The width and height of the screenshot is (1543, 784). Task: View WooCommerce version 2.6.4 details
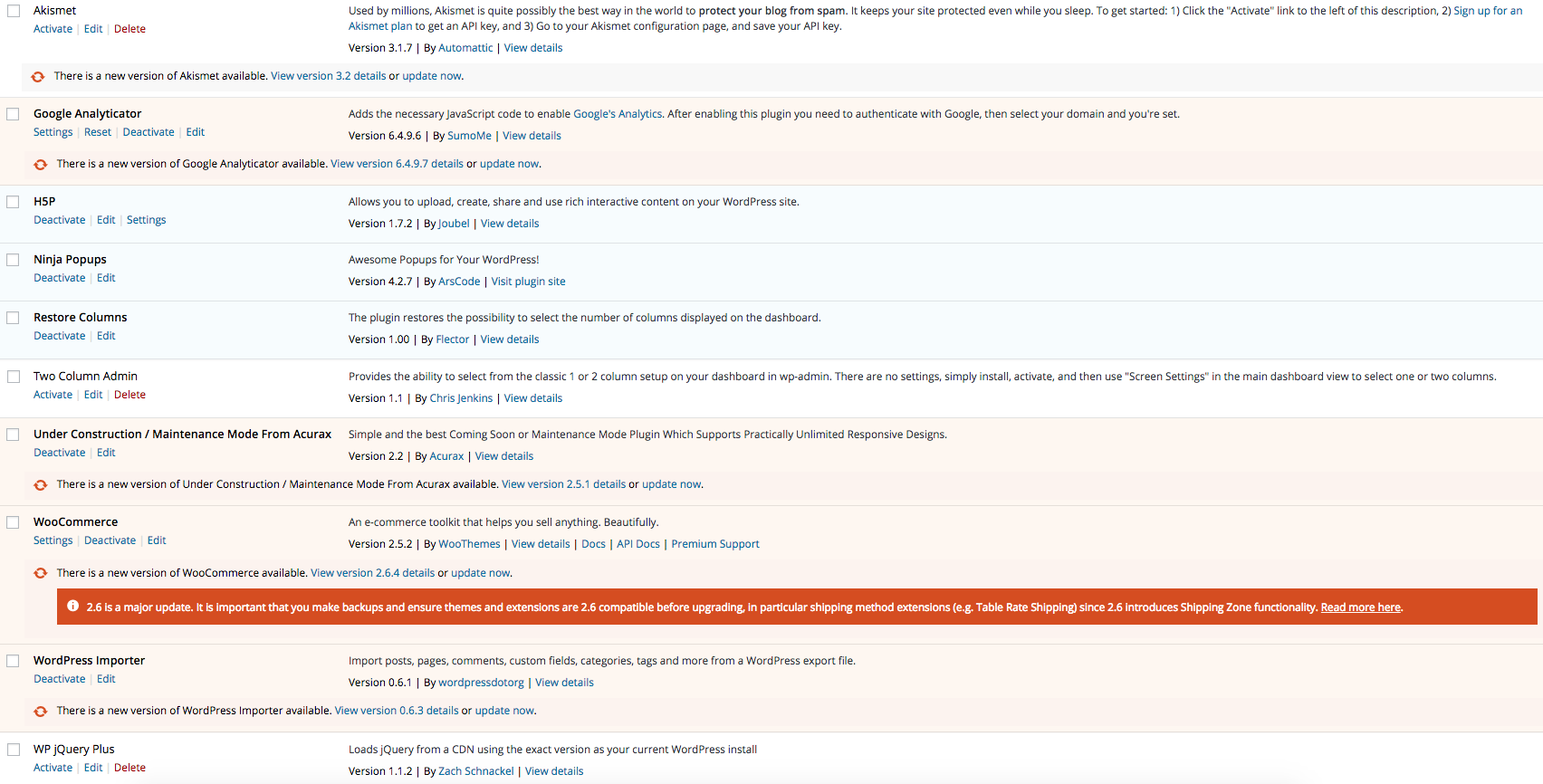tap(372, 573)
